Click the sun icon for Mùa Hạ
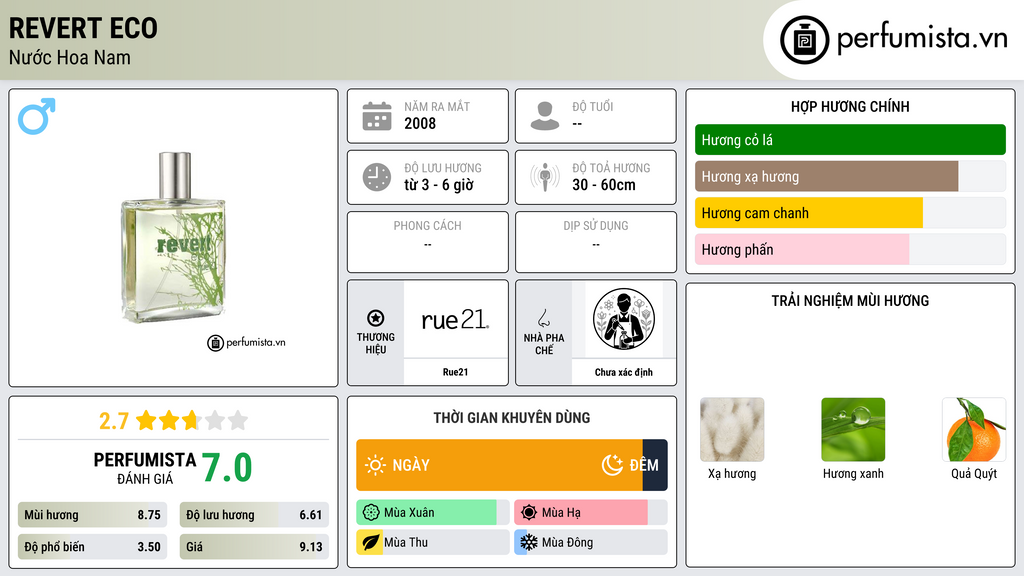This screenshot has width=1024, height=576. pos(529,513)
